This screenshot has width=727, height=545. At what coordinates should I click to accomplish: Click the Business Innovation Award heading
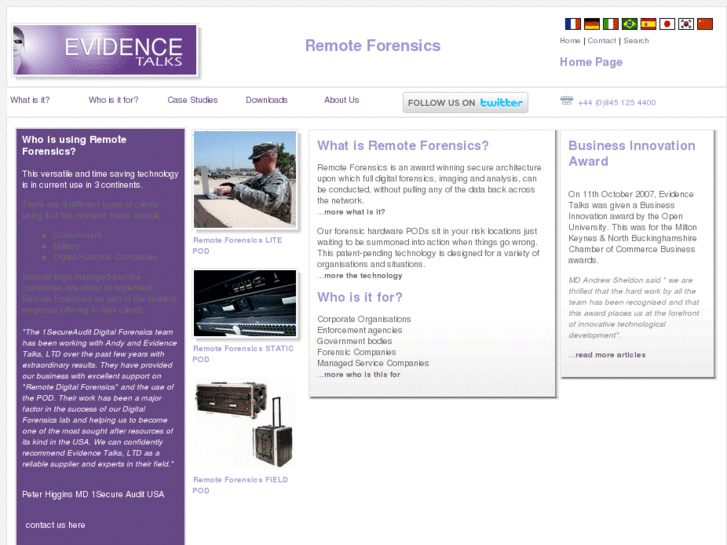coord(632,154)
